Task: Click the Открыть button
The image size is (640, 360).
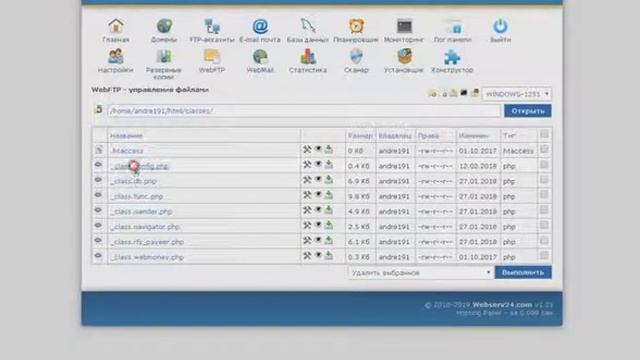Action: click(x=528, y=111)
